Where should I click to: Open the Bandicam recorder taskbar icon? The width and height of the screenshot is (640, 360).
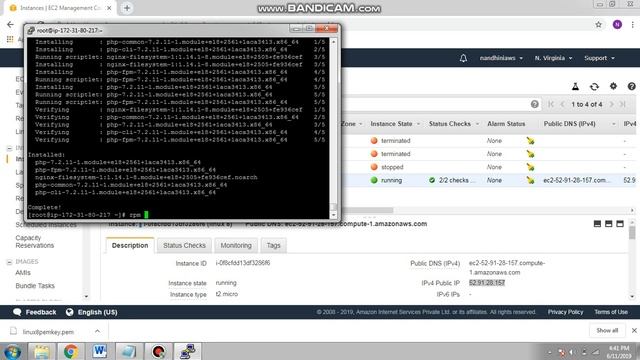(x=158, y=351)
